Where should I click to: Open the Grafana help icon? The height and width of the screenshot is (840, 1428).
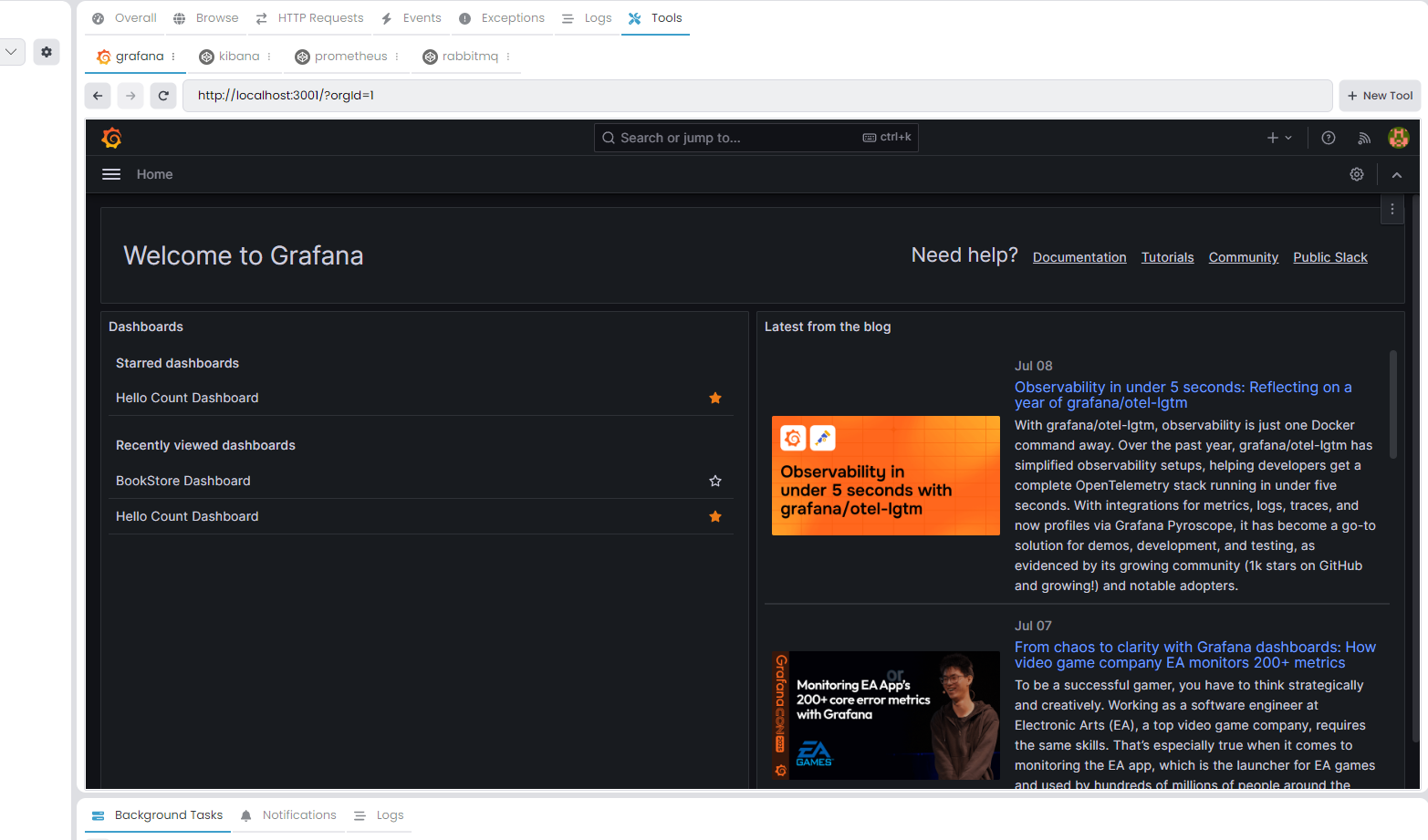[1329, 138]
